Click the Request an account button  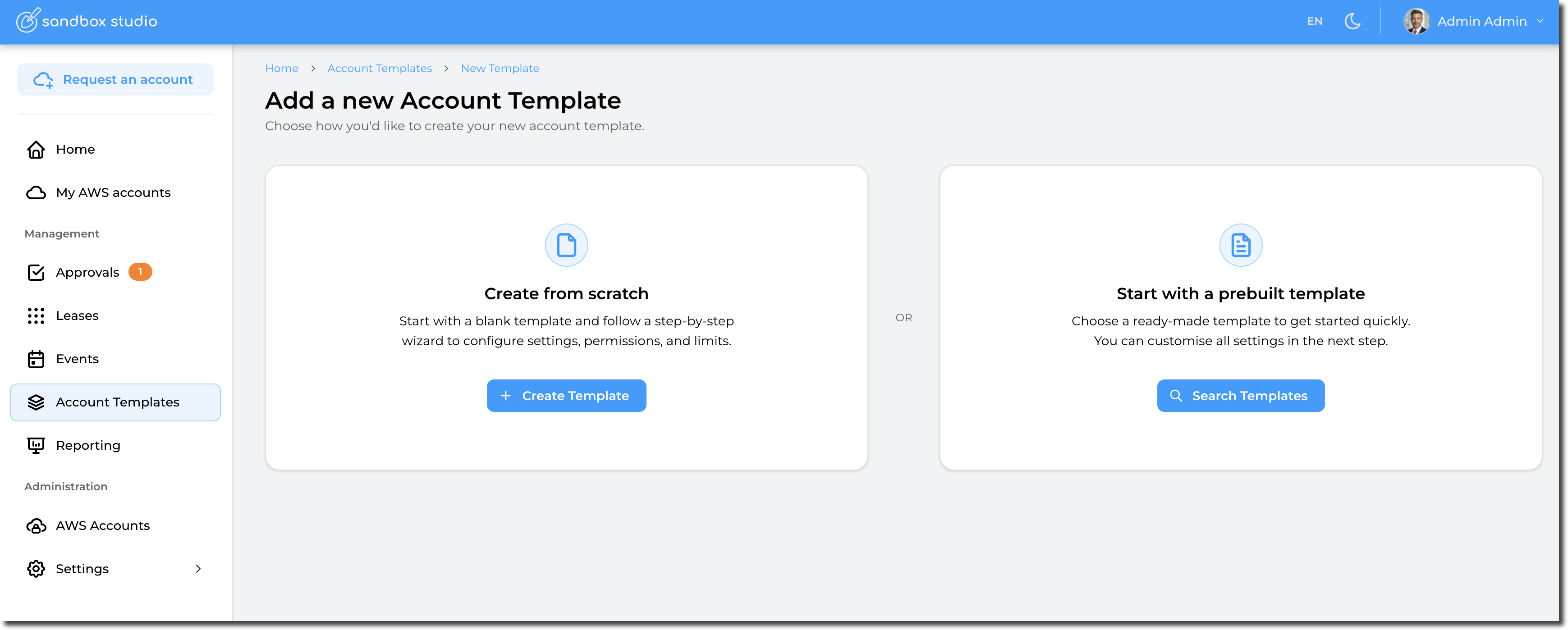[115, 80]
